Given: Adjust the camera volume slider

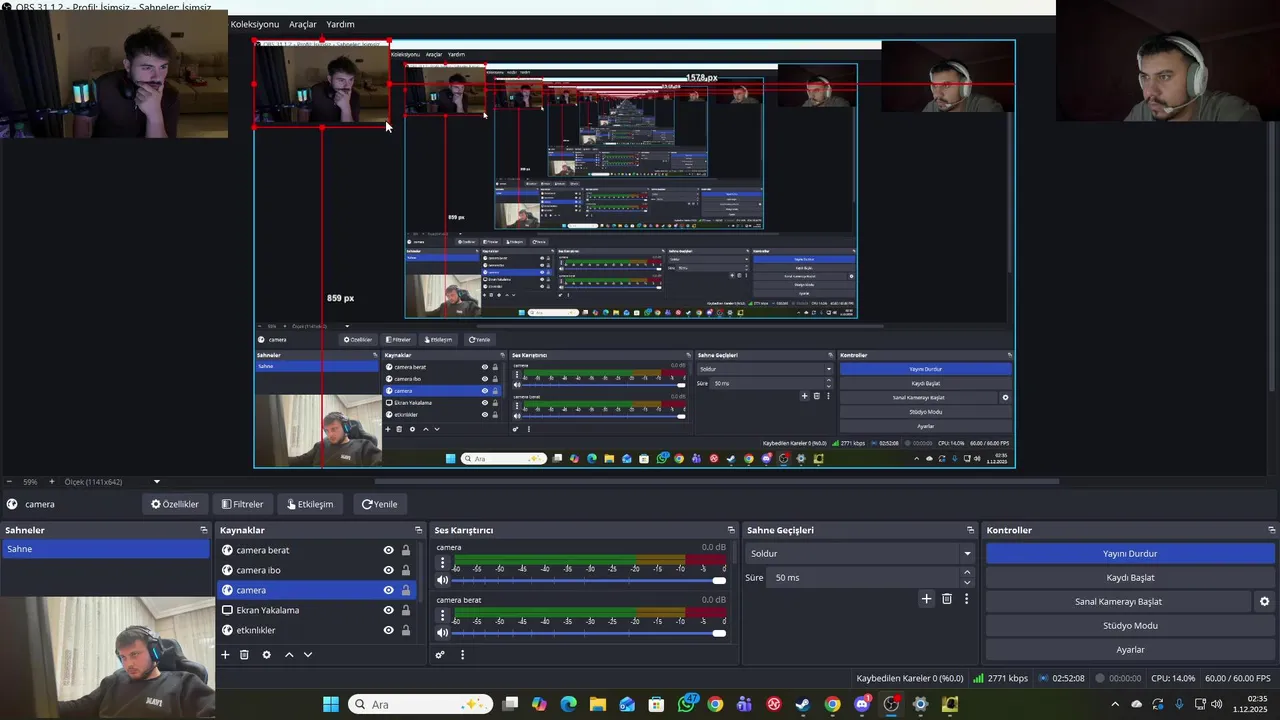Looking at the screenshot, I should [x=589, y=580].
